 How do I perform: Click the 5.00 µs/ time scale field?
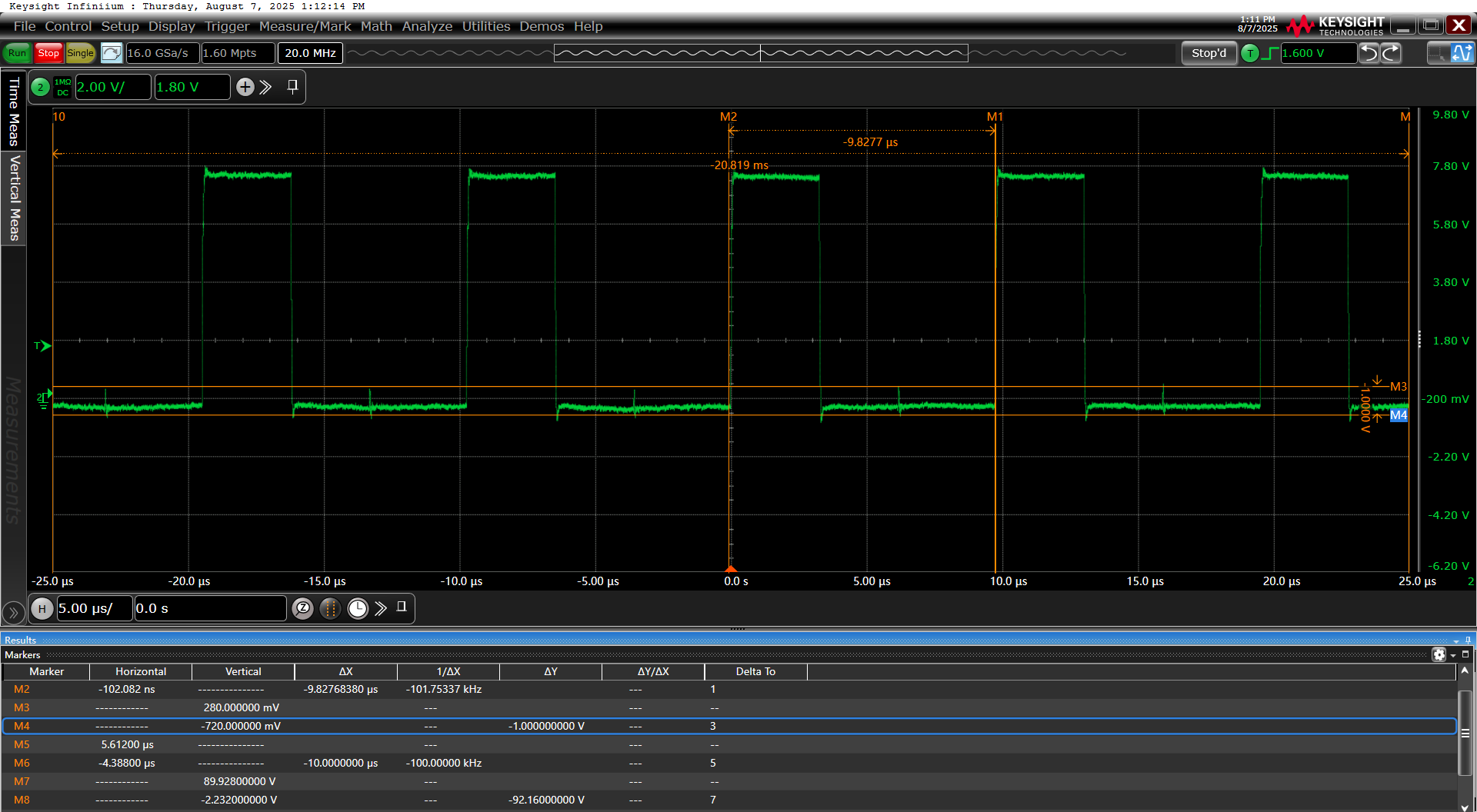(x=93, y=608)
